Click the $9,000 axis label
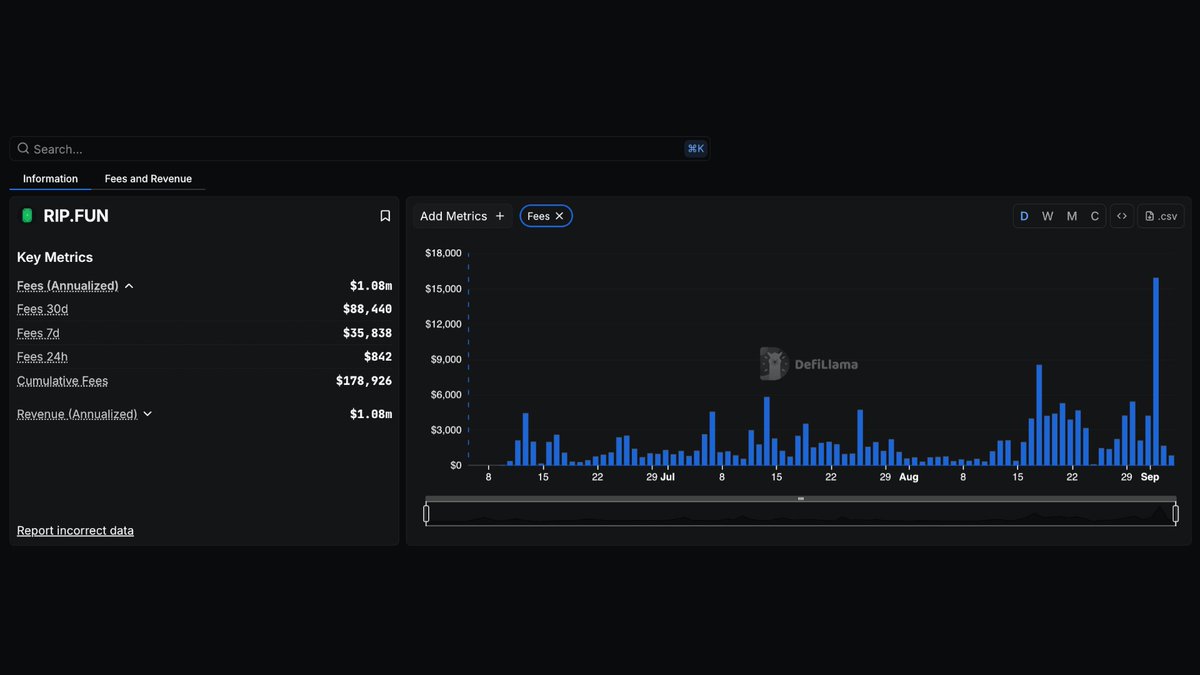Viewport: 1200px width, 675px height. 446,359
